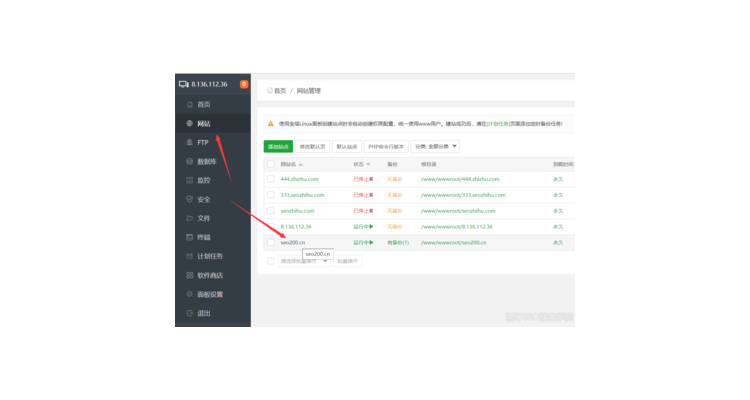Open site seozhihu.com in the name column

(298, 211)
